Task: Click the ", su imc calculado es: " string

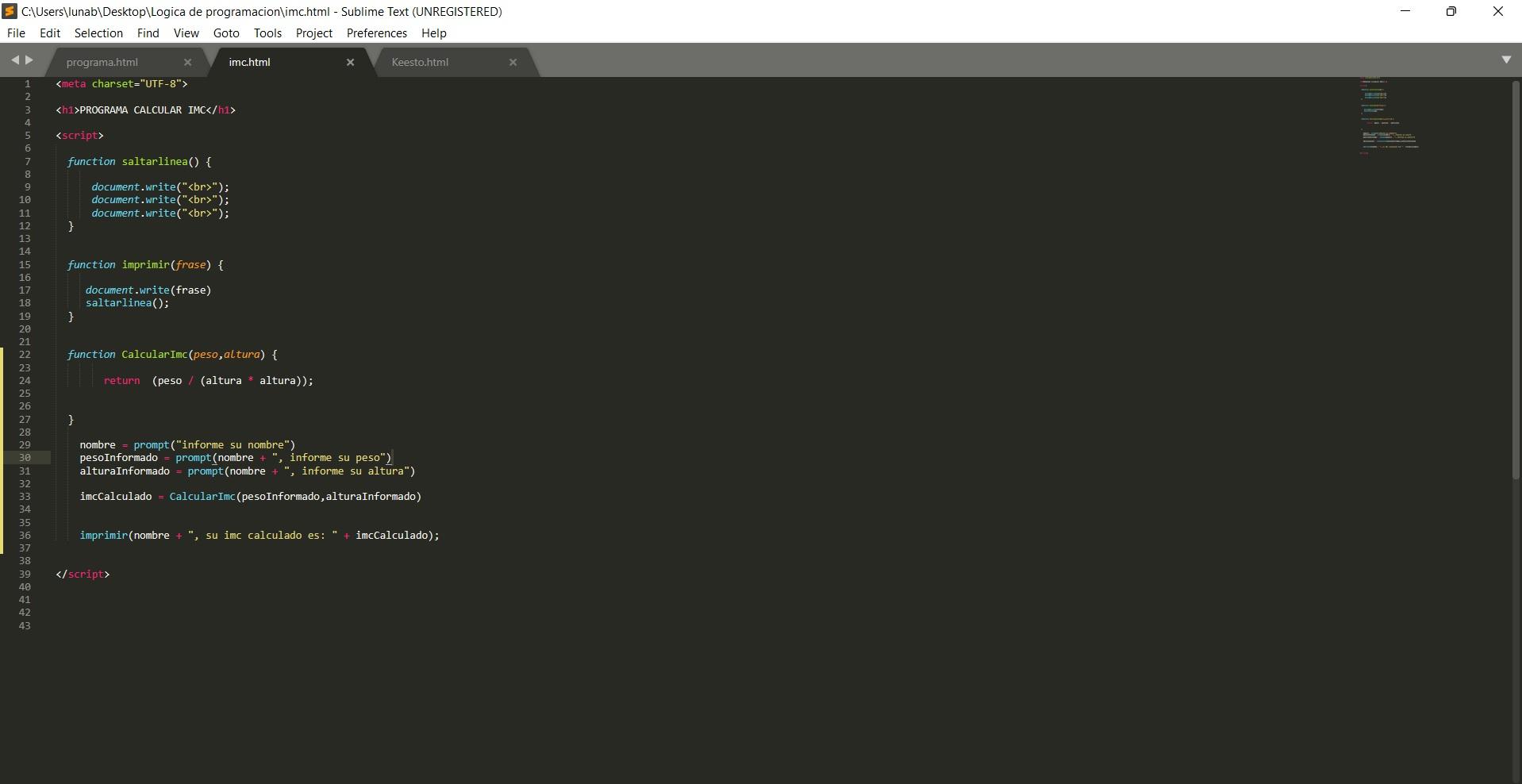Action: pyautogui.click(x=263, y=536)
